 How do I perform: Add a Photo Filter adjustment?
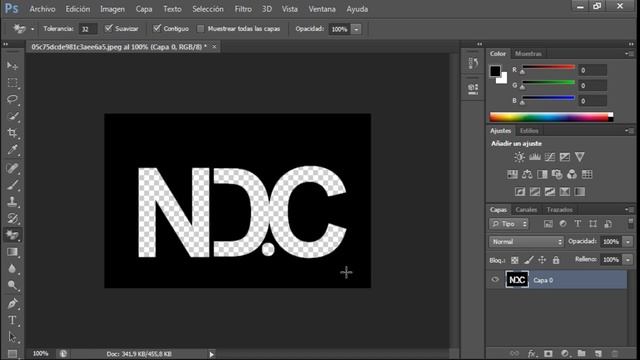557,175
